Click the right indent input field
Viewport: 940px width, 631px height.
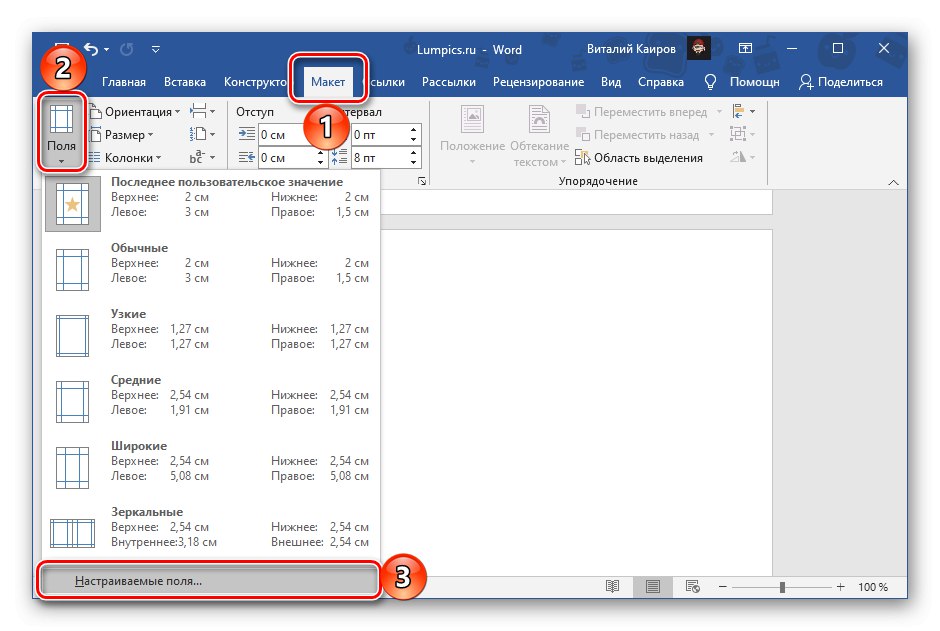point(287,158)
